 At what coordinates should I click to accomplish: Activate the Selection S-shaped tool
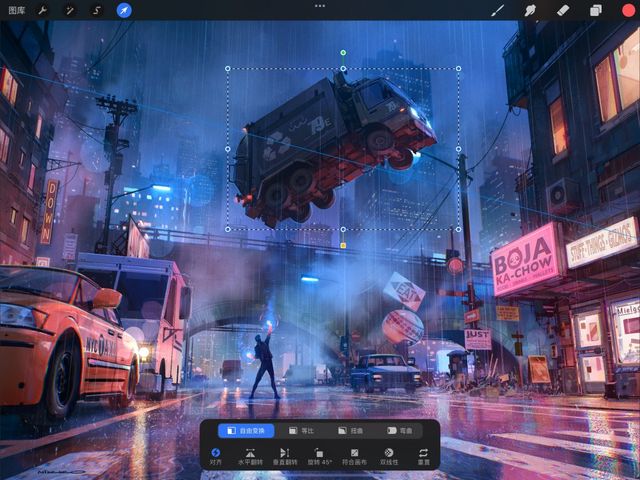point(97,10)
